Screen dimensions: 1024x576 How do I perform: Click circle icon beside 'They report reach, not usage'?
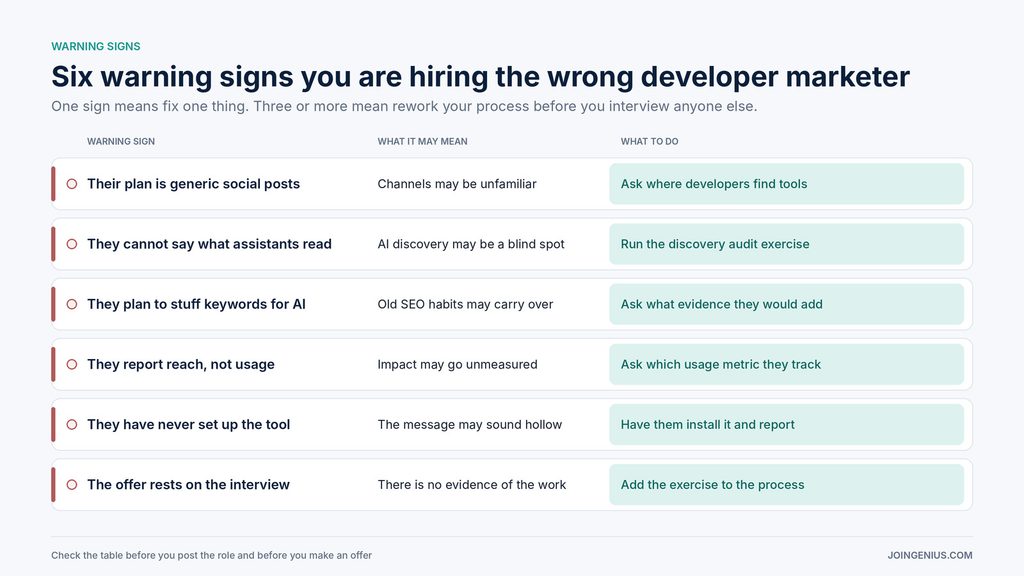pyautogui.click(x=72, y=364)
